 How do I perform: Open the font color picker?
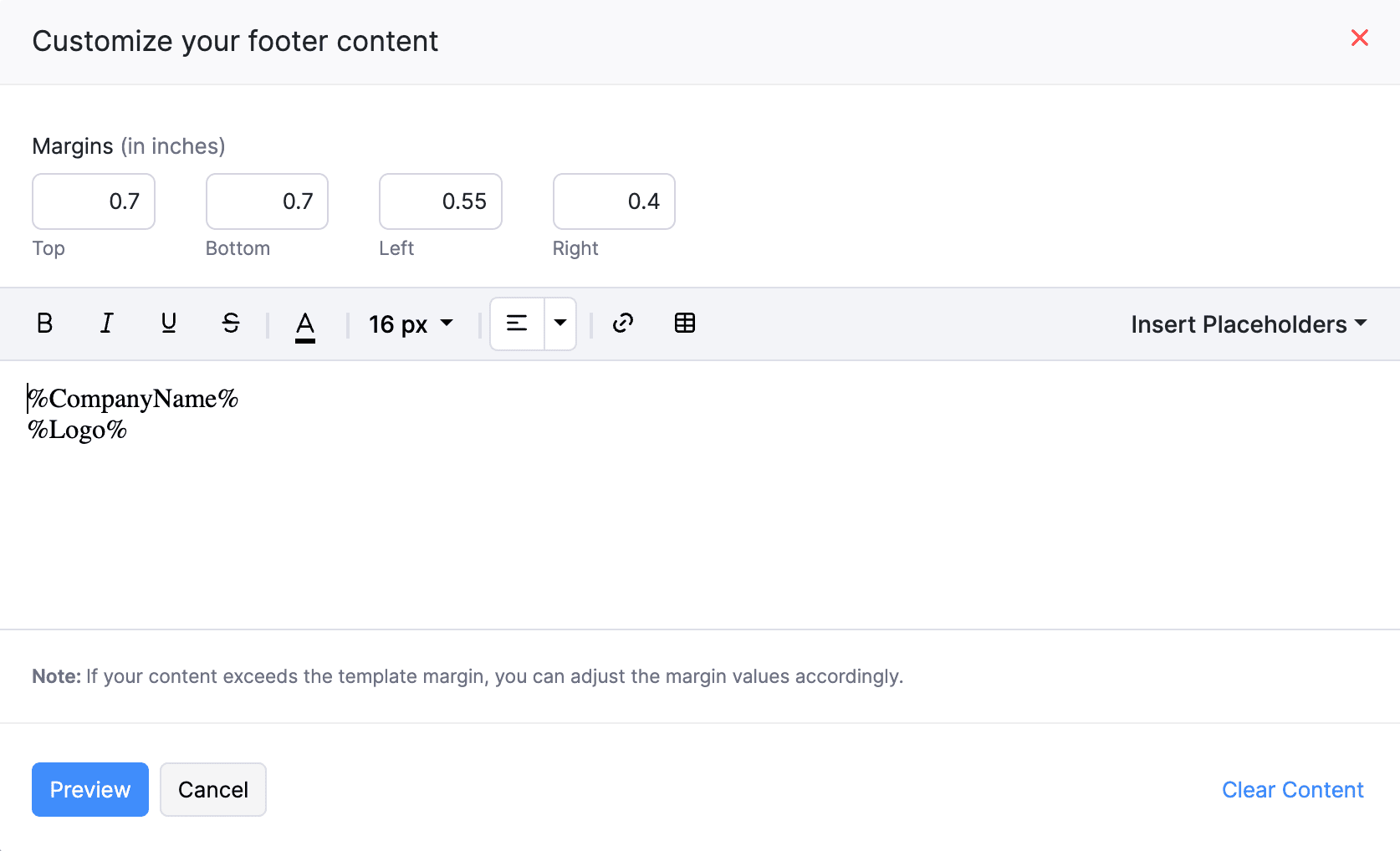click(305, 324)
